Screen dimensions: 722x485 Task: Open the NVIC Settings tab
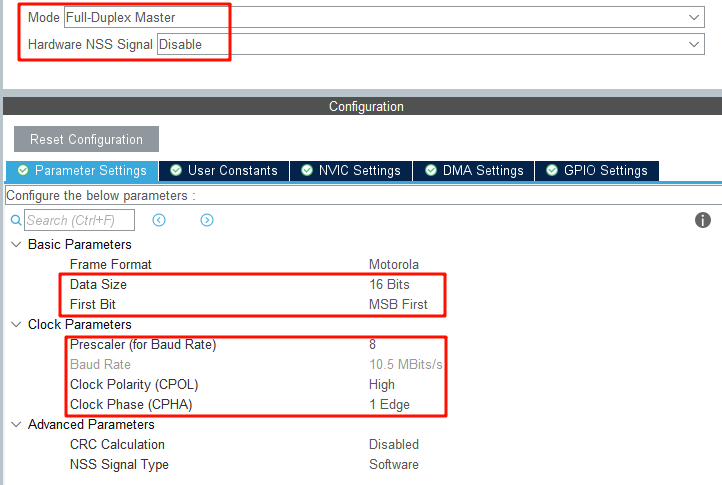tap(351, 171)
